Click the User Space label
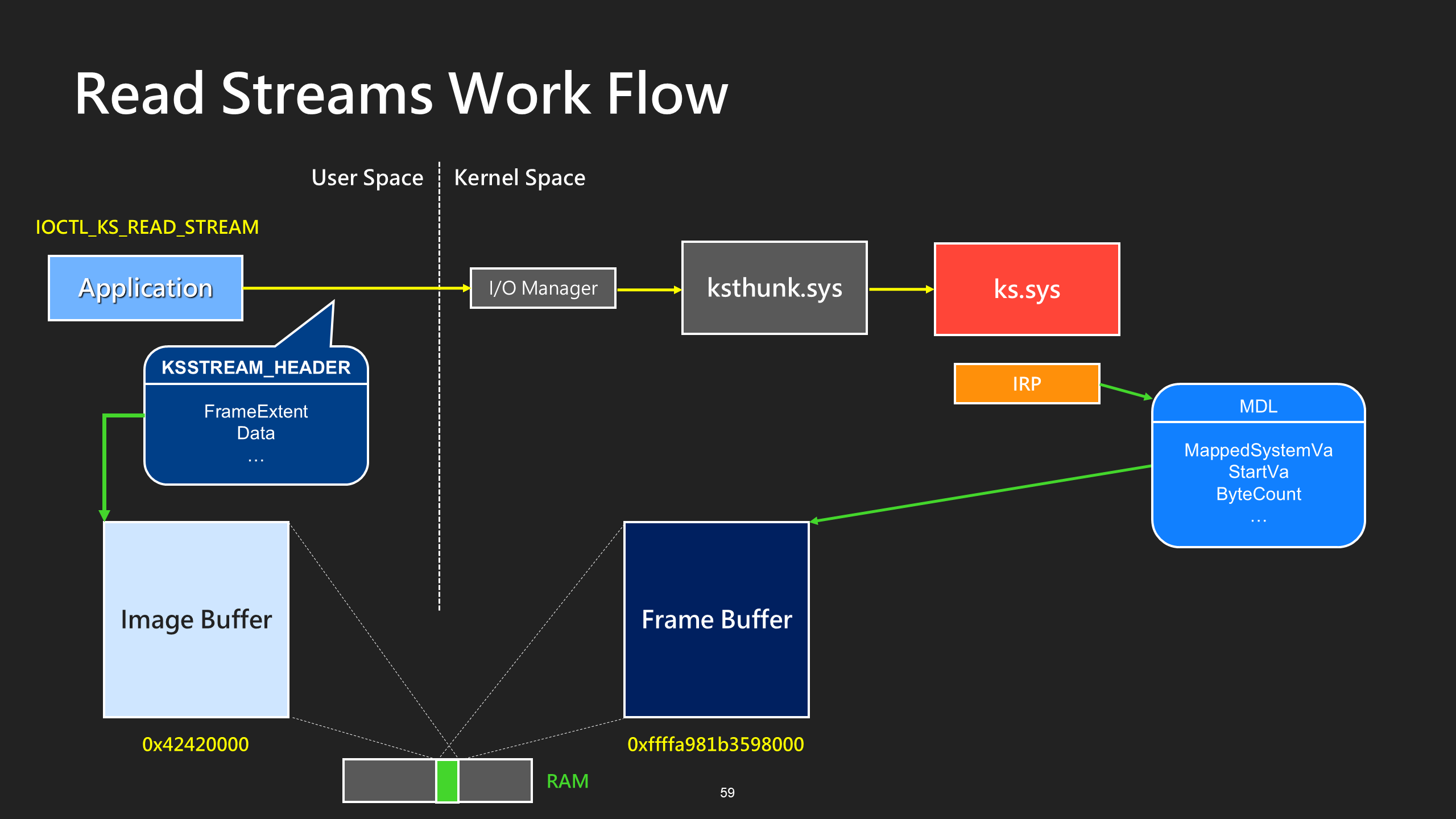 coord(367,178)
